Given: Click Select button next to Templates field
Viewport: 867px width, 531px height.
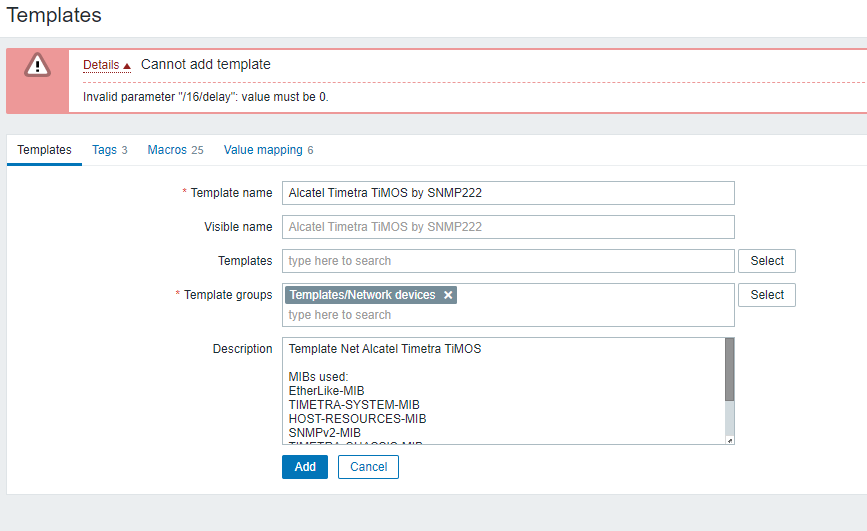Looking at the screenshot, I should pos(766,261).
